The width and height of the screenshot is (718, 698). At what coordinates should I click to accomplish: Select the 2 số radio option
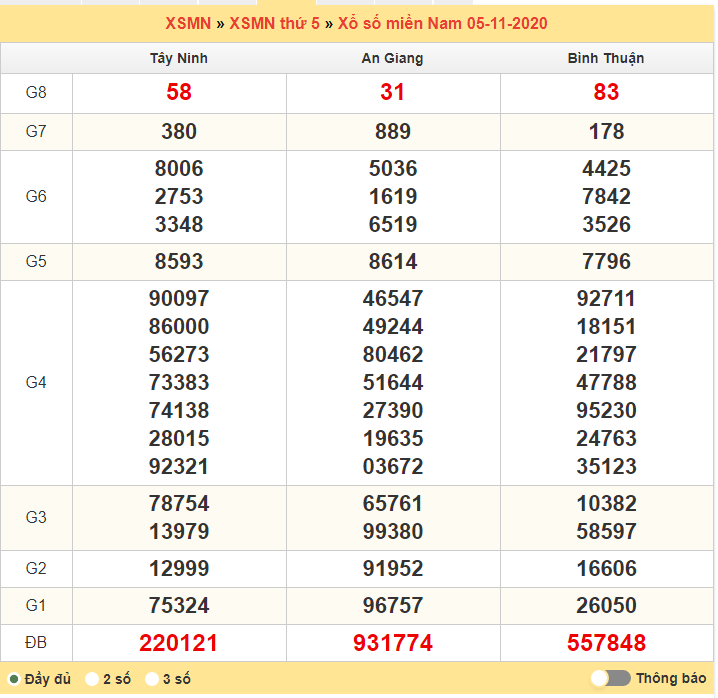[92, 679]
